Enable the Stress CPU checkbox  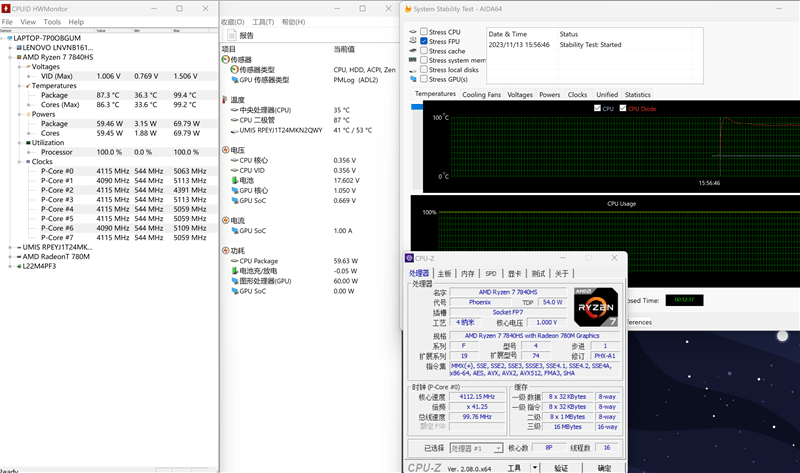[x=424, y=32]
